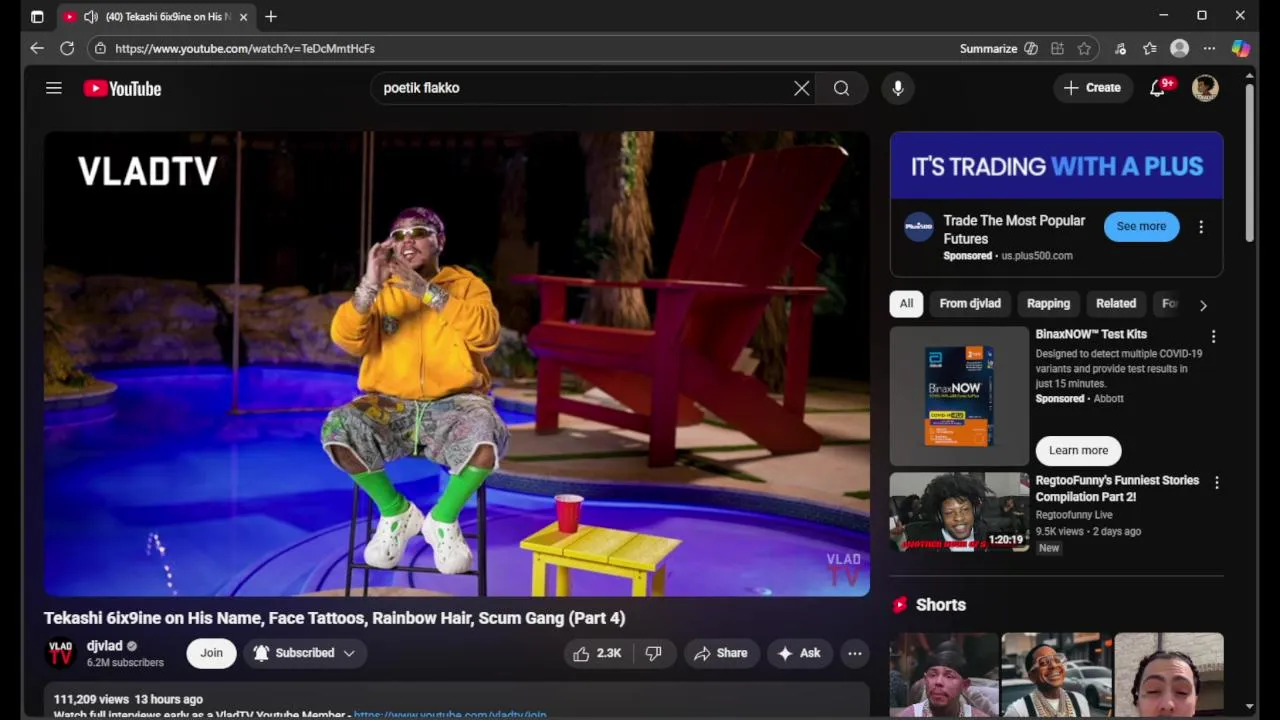Click the search magnifier button
Image resolution: width=1280 pixels, height=720 pixels.
click(841, 88)
